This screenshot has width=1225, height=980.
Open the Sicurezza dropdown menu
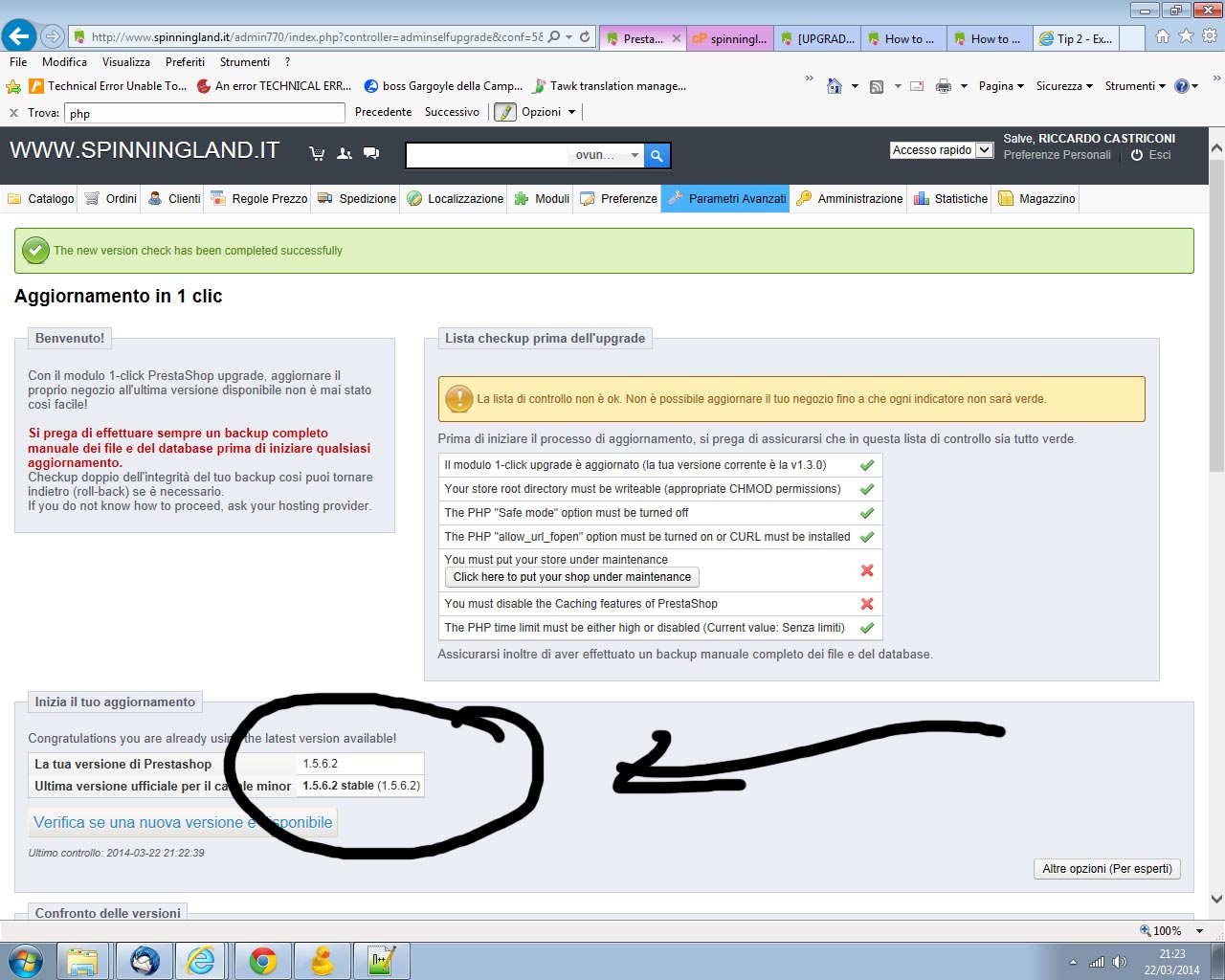click(1064, 86)
